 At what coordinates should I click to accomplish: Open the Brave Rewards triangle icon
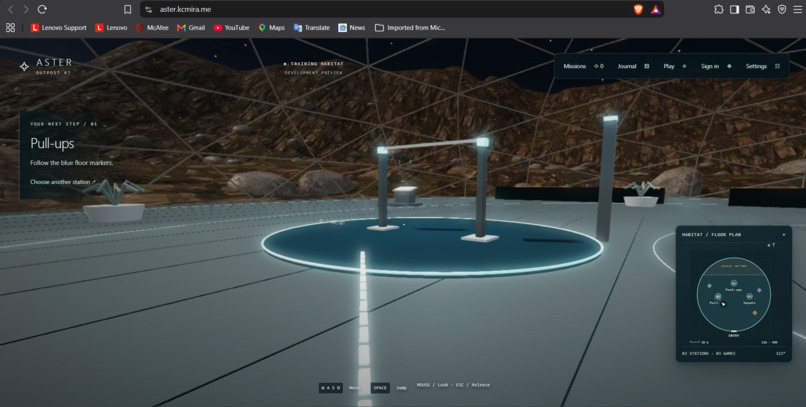tap(656, 9)
